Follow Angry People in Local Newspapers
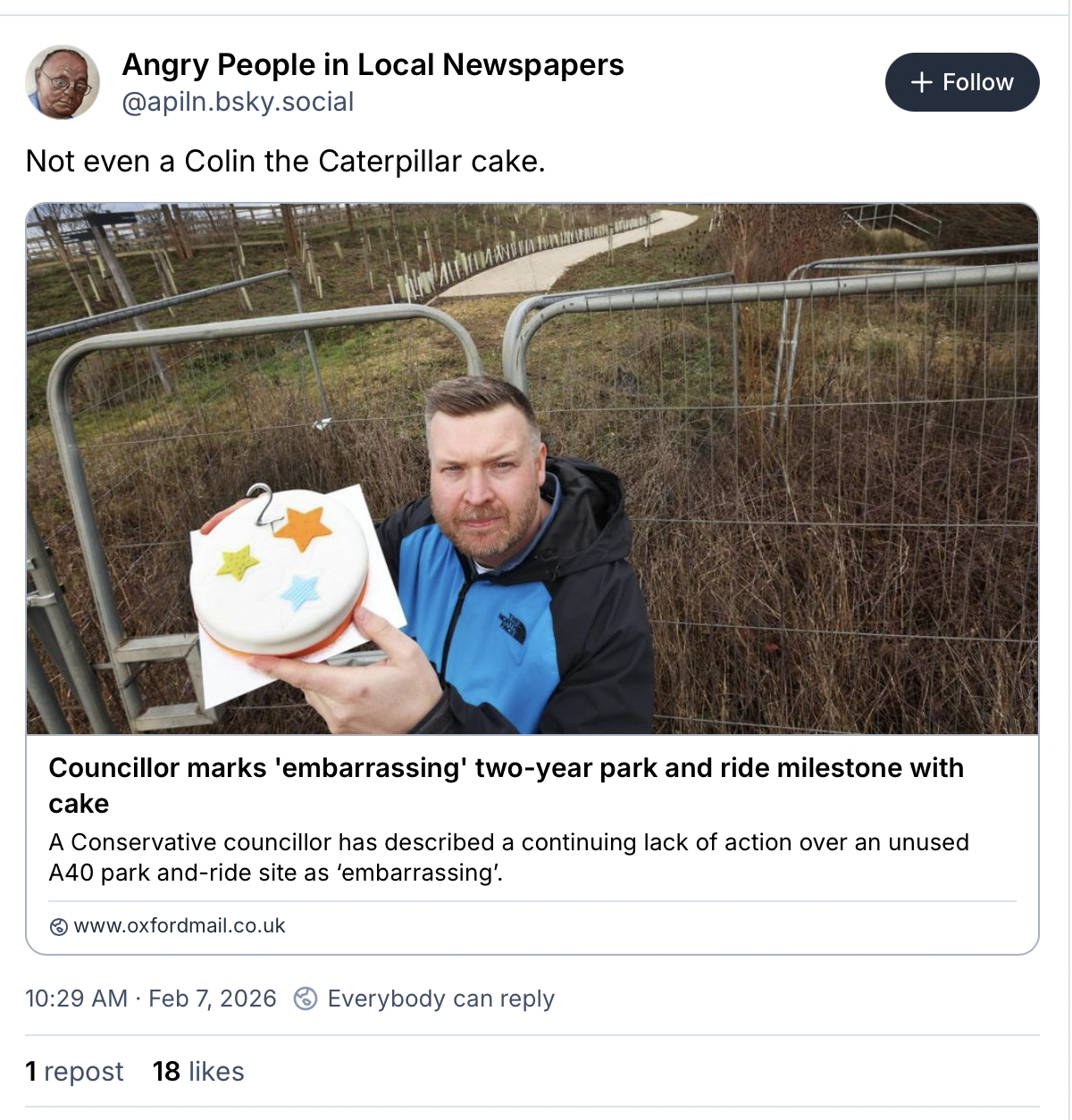Image resolution: width=1072 pixels, height=1120 pixels. [x=962, y=82]
